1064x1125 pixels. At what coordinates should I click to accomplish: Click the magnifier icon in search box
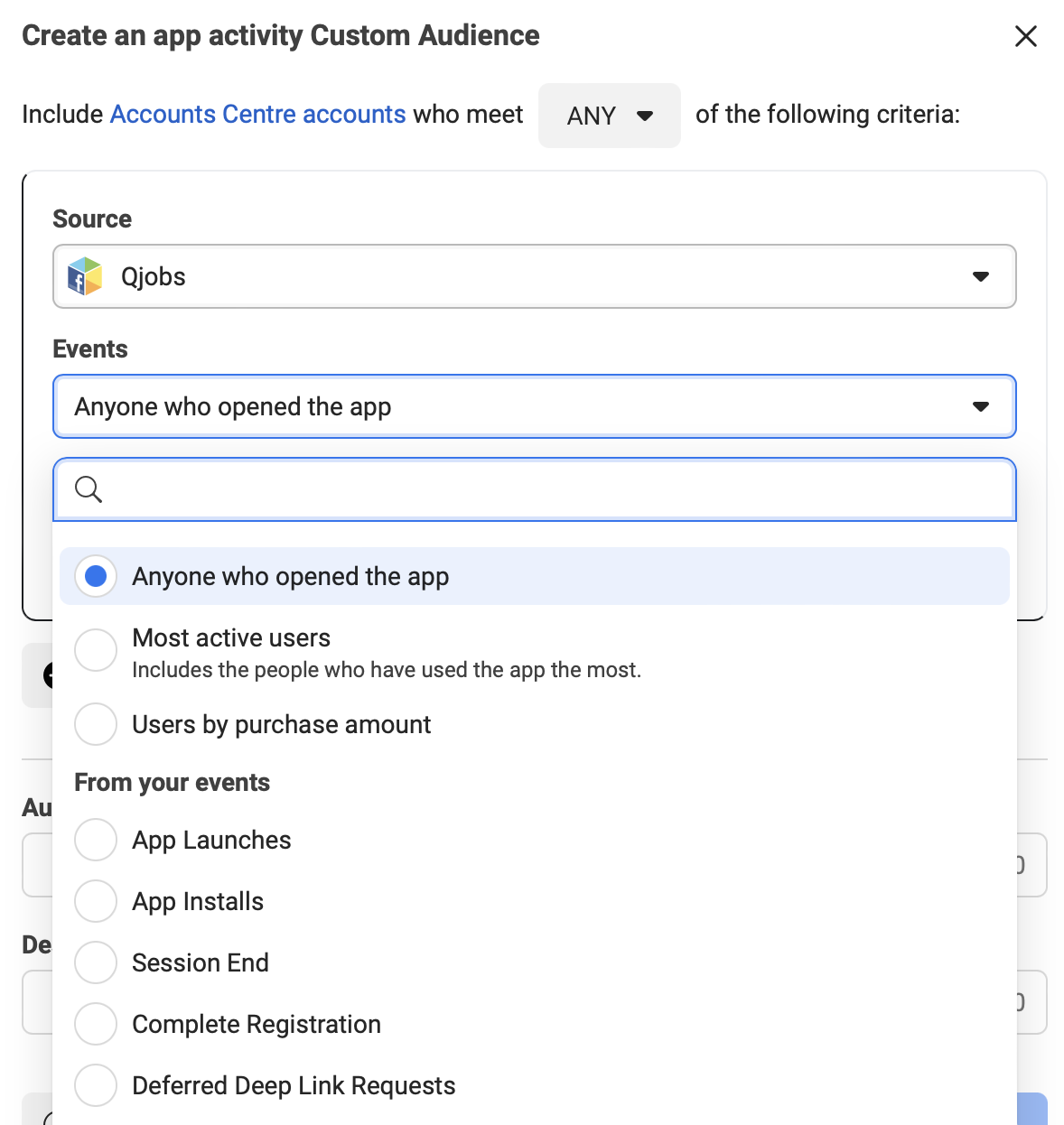pyautogui.click(x=89, y=489)
